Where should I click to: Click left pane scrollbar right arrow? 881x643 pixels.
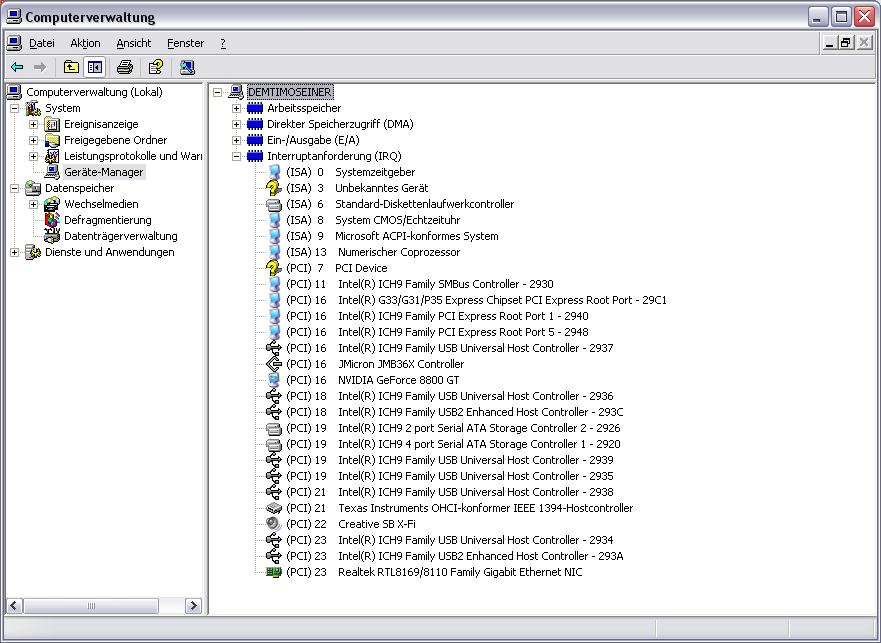click(193, 606)
